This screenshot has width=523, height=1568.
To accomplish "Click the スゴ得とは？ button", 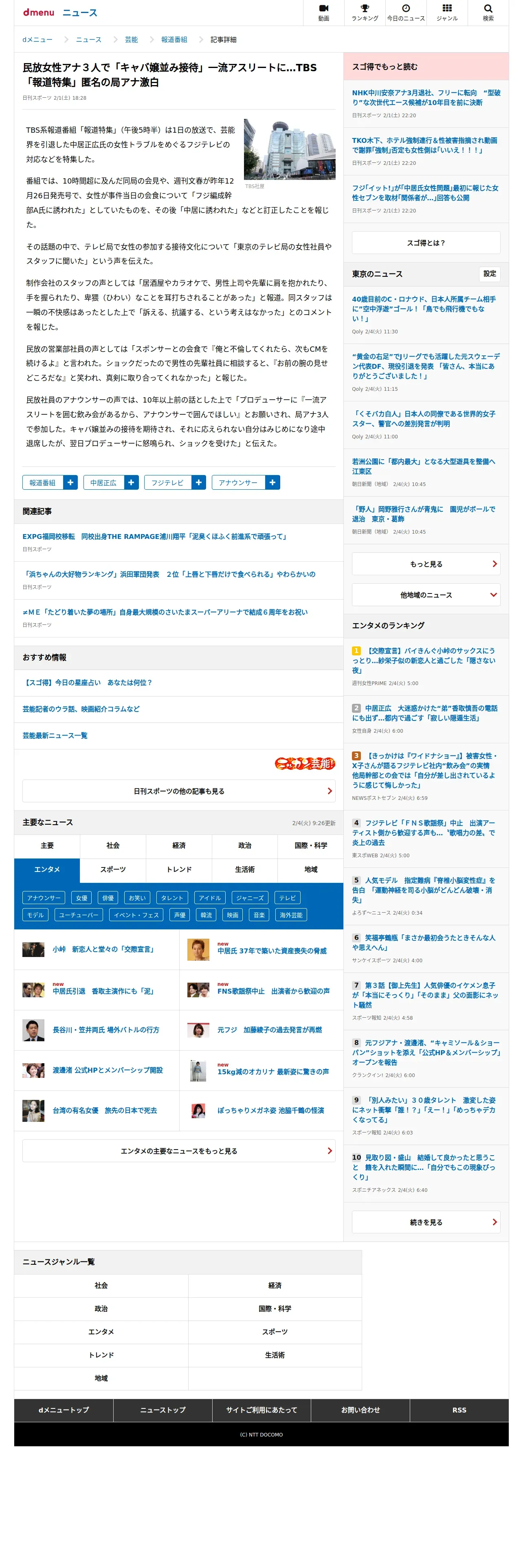I will 426,242.
